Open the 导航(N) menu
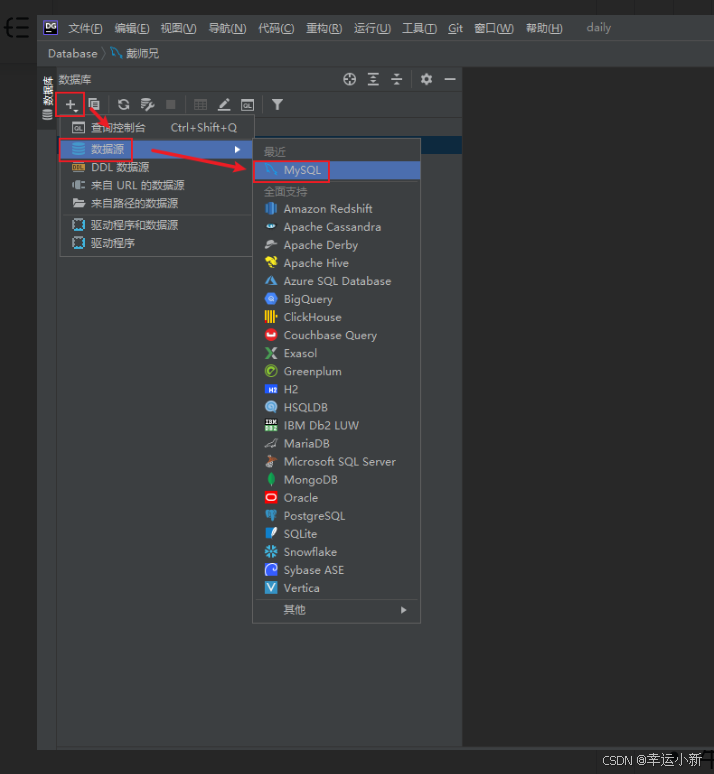The height and width of the screenshot is (774, 714). [227, 28]
